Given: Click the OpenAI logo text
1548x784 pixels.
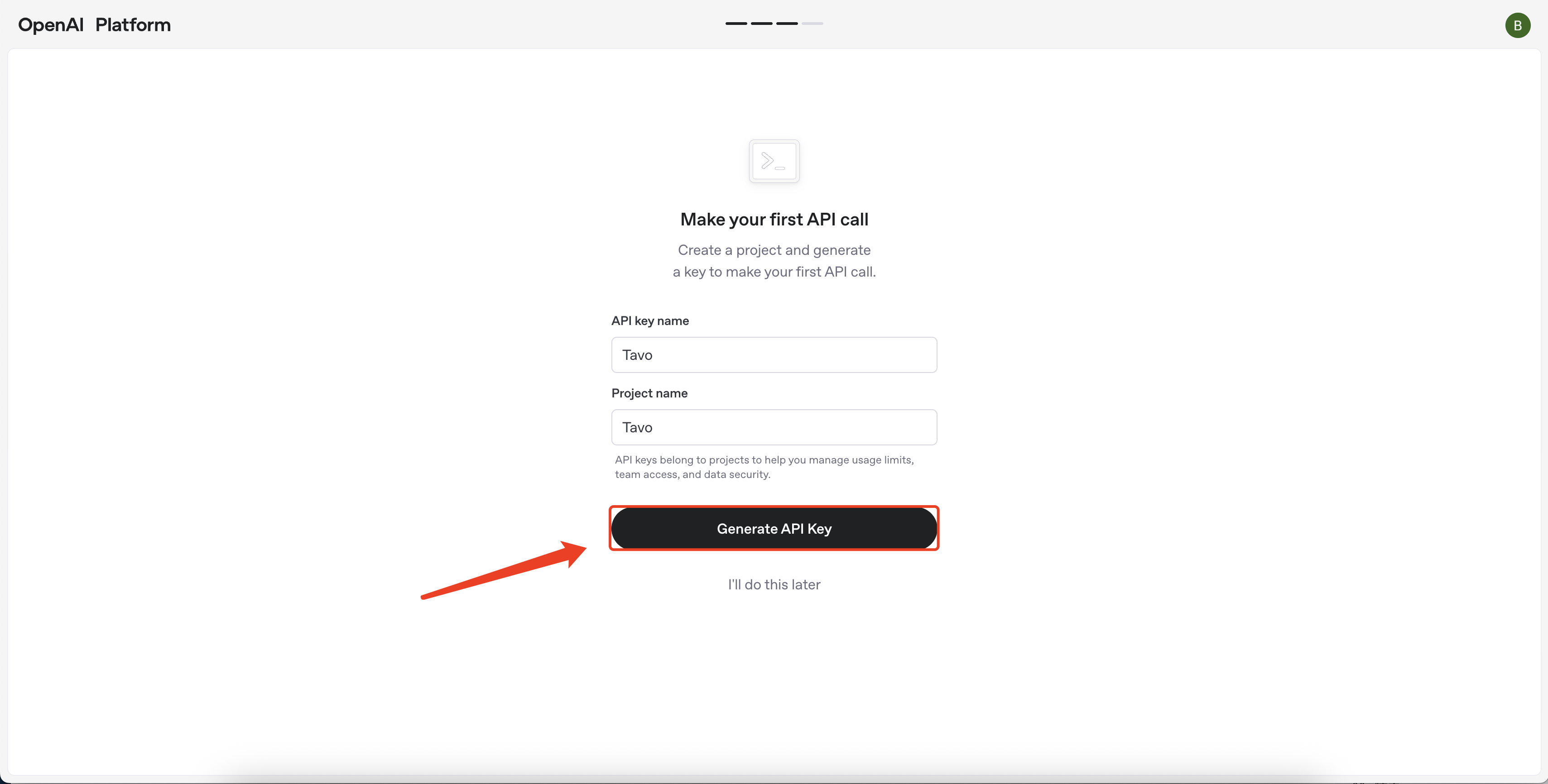Looking at the screenshot, I should tap(50, 24).
